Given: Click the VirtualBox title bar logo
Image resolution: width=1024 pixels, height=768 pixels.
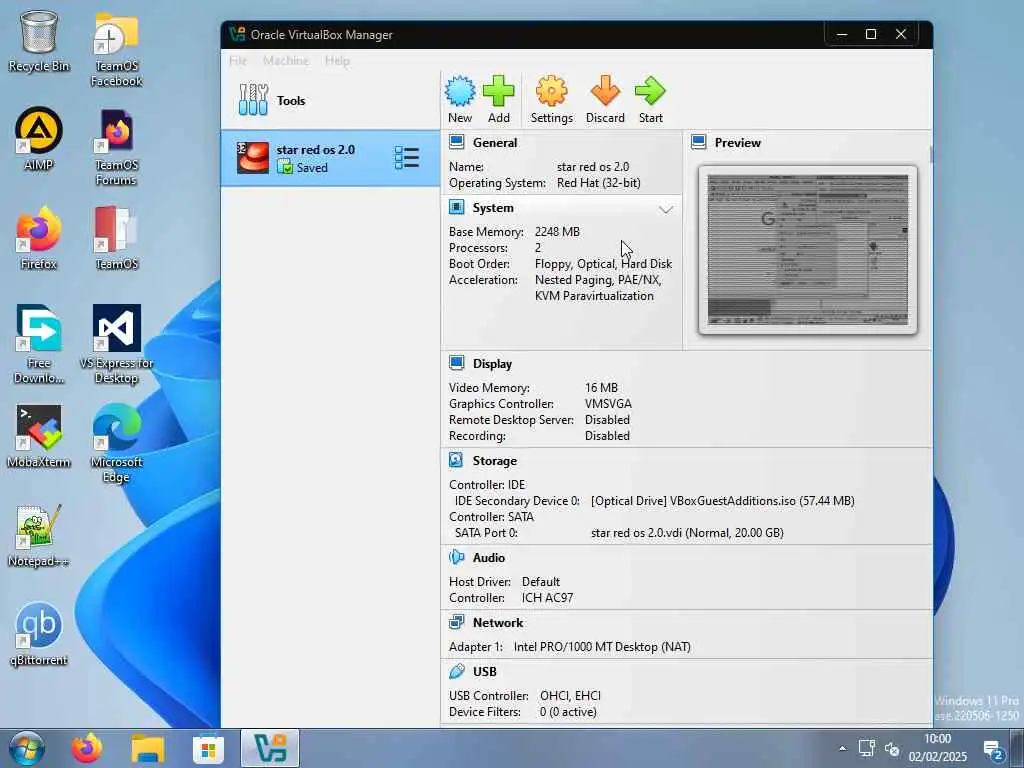Looking at the screenshot, I should (237, 34).
